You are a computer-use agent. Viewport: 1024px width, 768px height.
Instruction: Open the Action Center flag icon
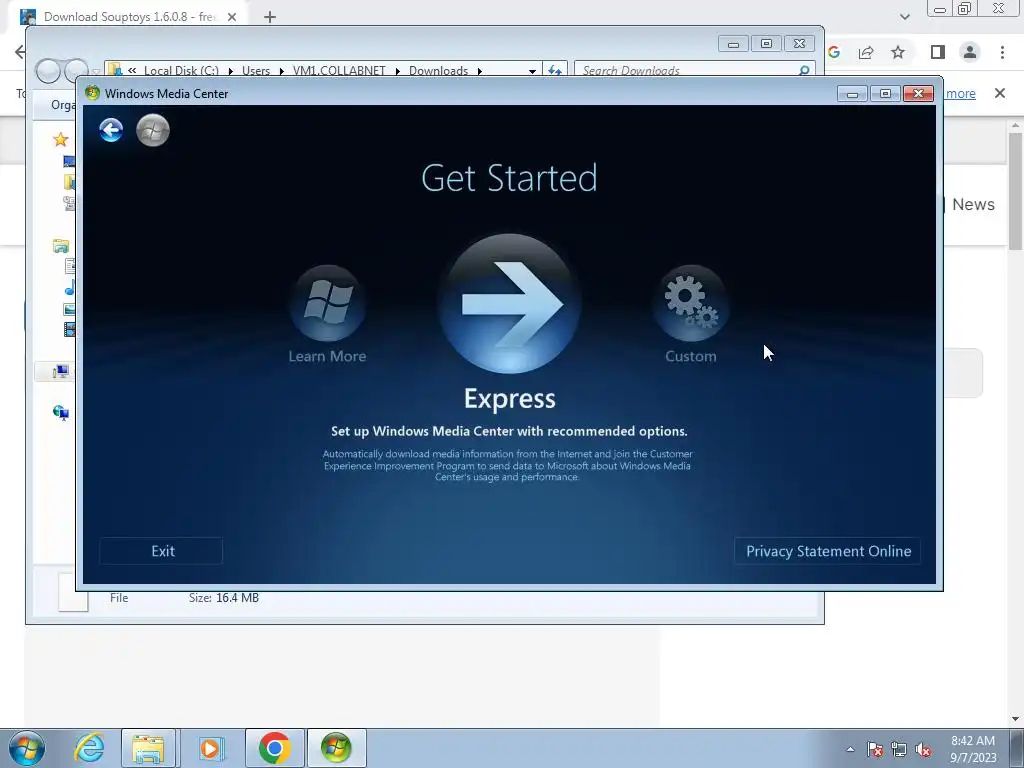point(875,749)
